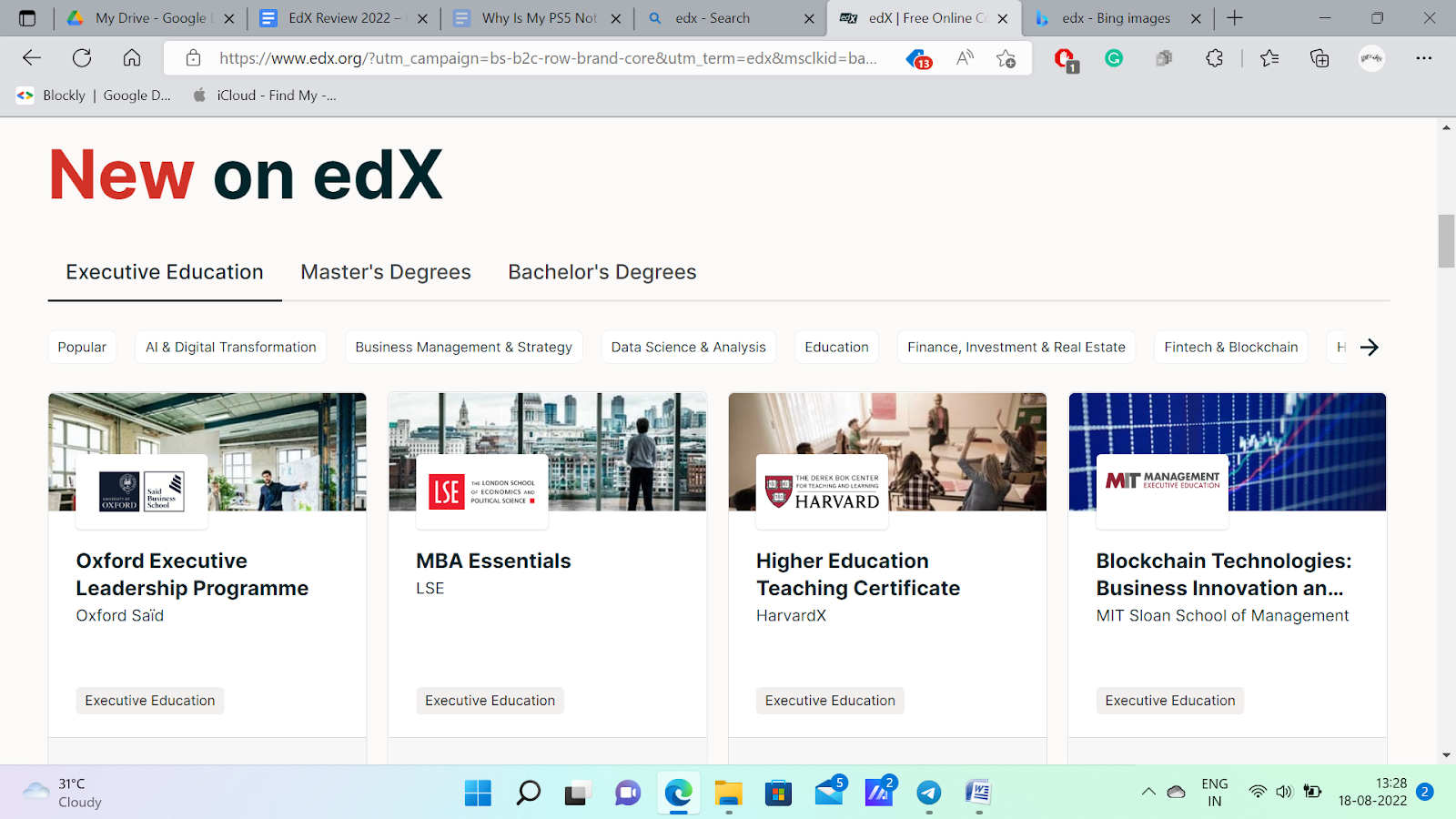
Task: Open Blockchain Technologies: Business Innovation course
Action: click(x=1224, y=574)
